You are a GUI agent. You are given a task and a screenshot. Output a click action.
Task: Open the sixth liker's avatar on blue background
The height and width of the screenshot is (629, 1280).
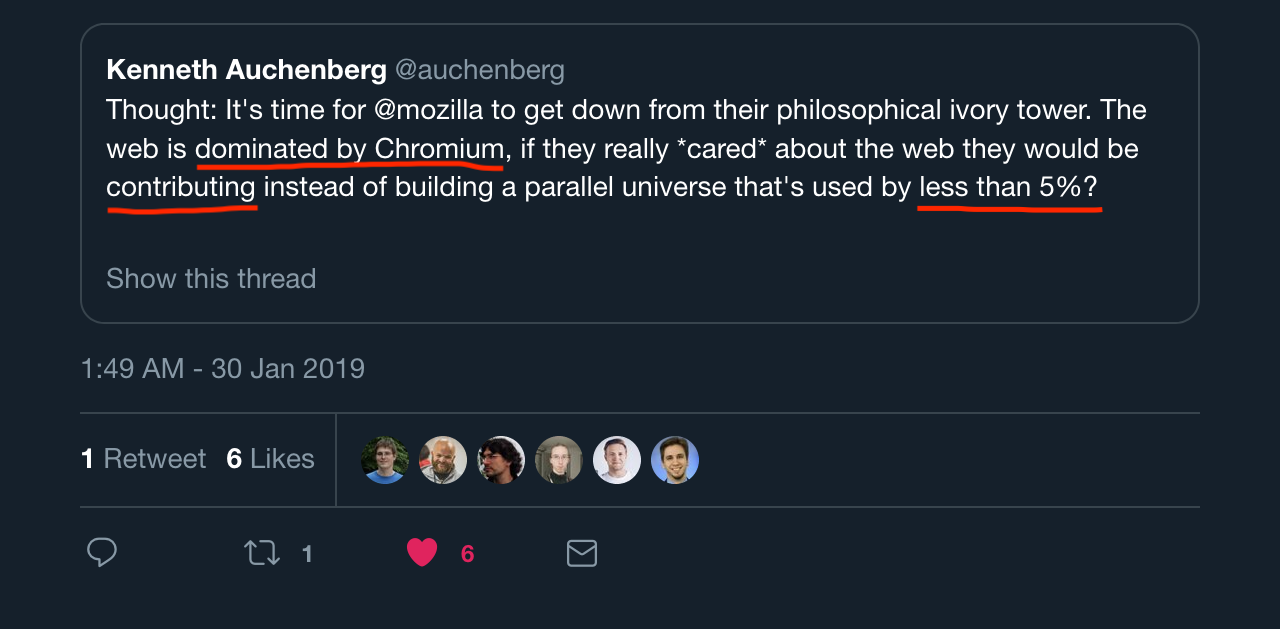tap(675, 460)
